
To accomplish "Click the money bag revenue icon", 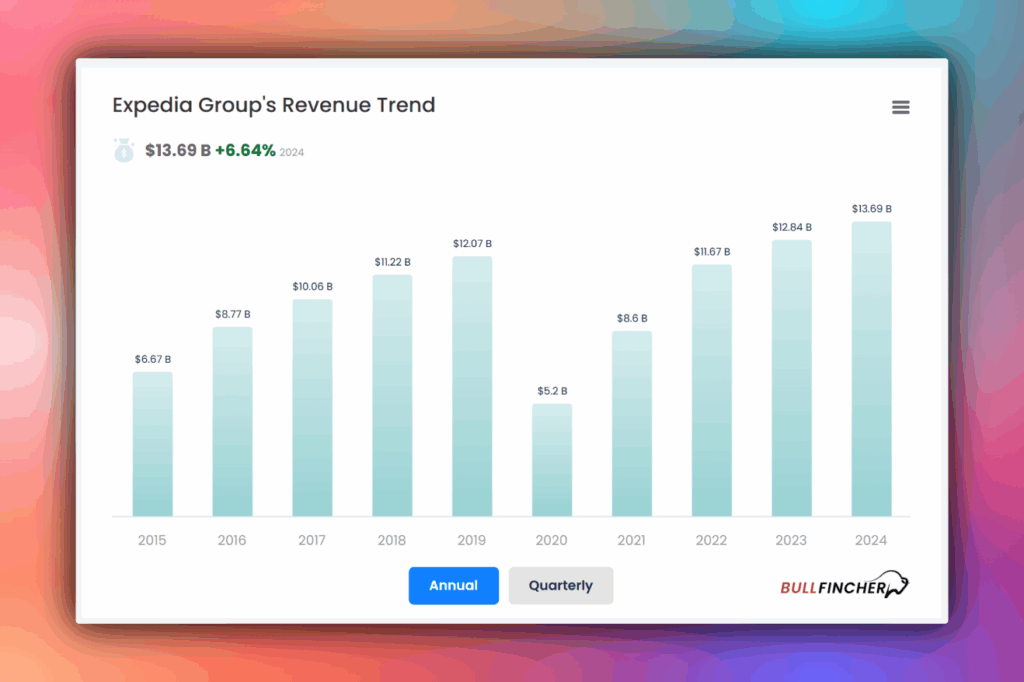I will (122, 150).
